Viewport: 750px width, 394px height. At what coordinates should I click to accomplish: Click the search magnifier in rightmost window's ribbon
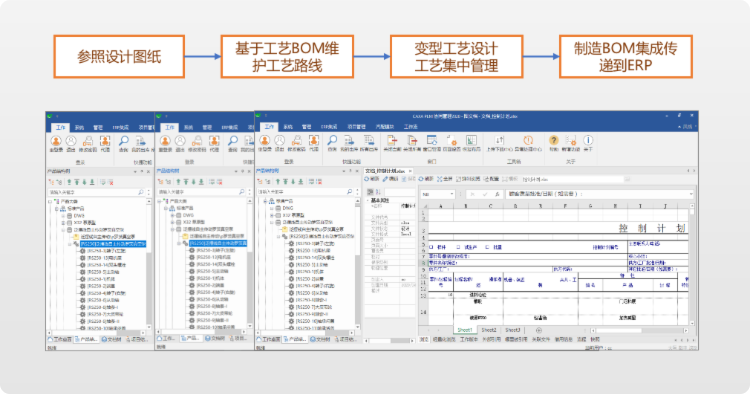[x=332, y=140]
